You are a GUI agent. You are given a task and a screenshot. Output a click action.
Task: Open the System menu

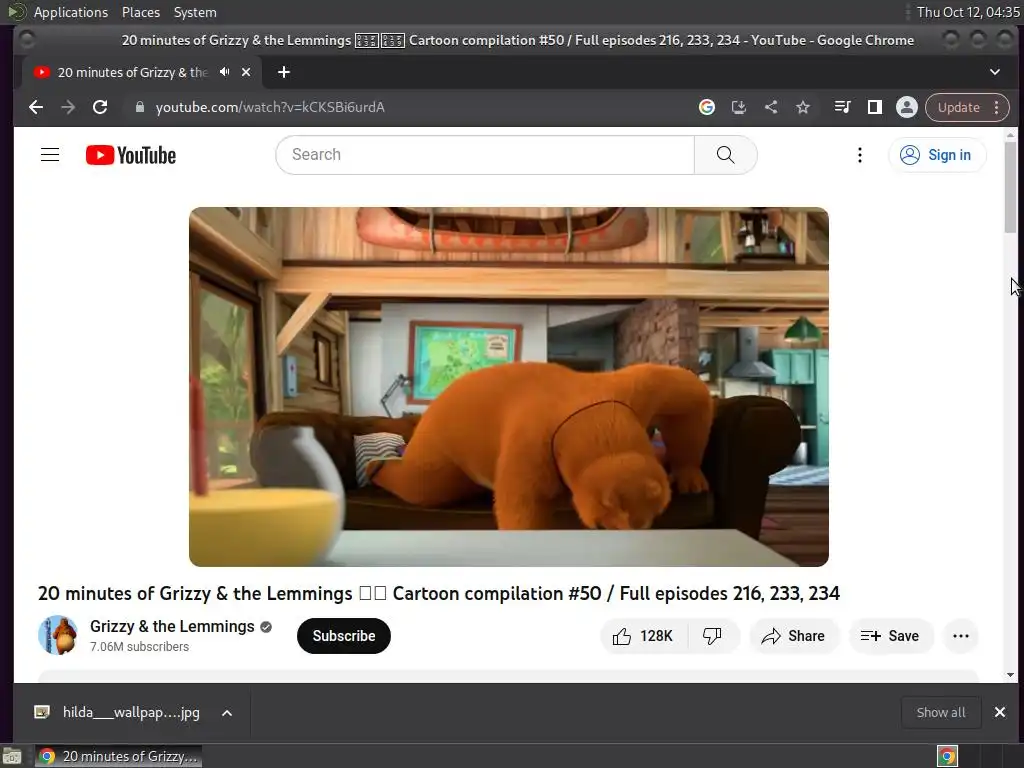click(195, 12)
